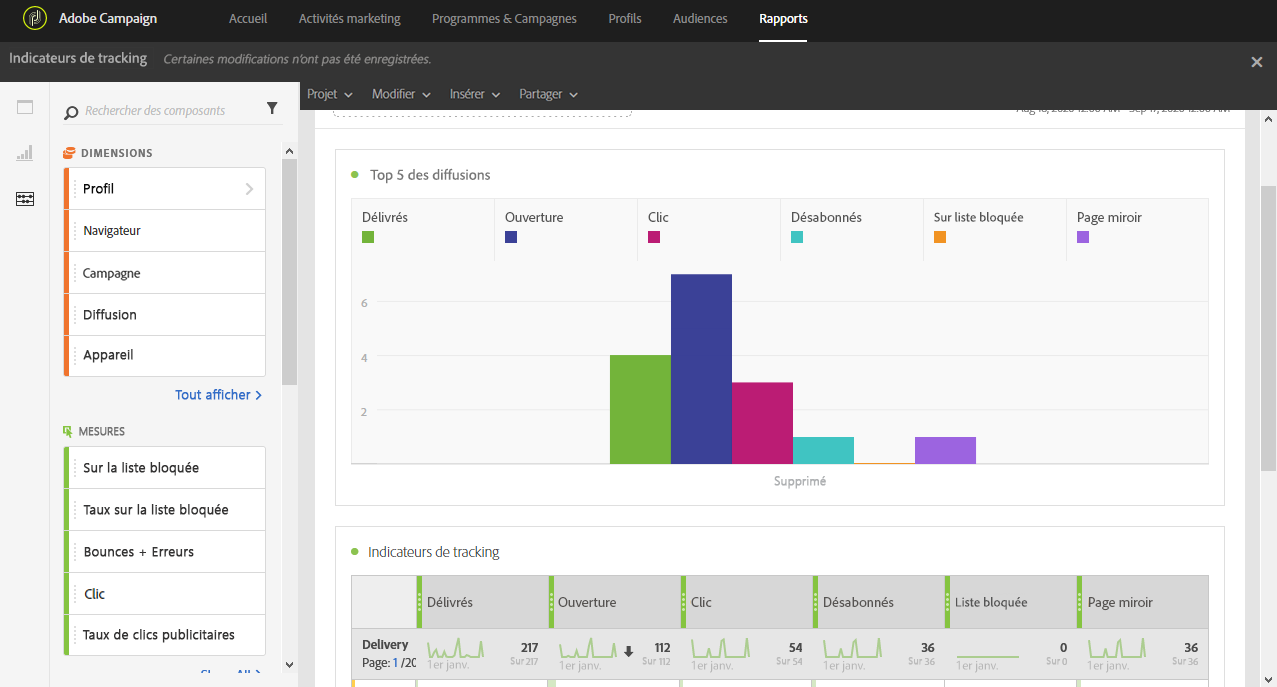Click the Indicateurs de tracking panel title

tap(433, 552)
